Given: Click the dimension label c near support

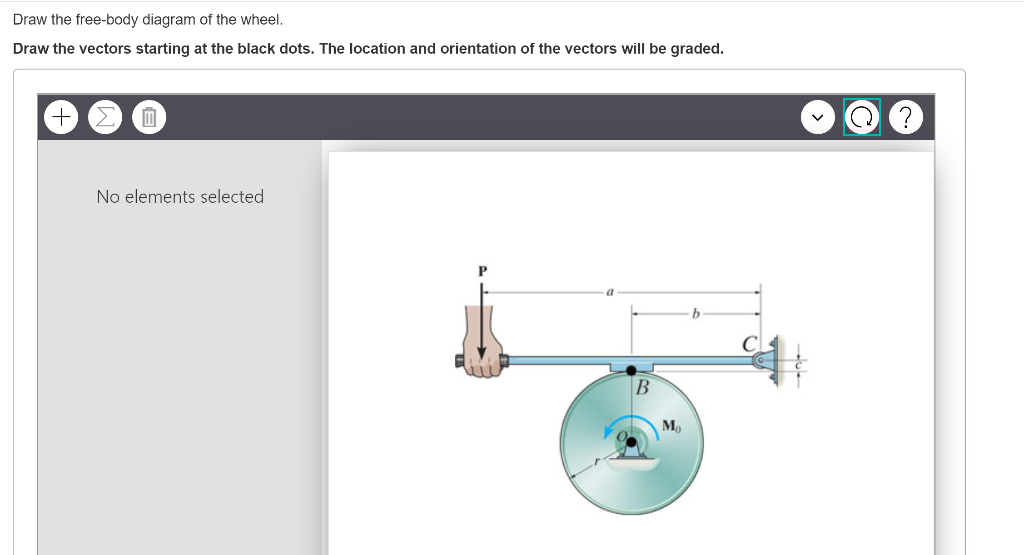Looking at the screenshot, I should [797, 366].
